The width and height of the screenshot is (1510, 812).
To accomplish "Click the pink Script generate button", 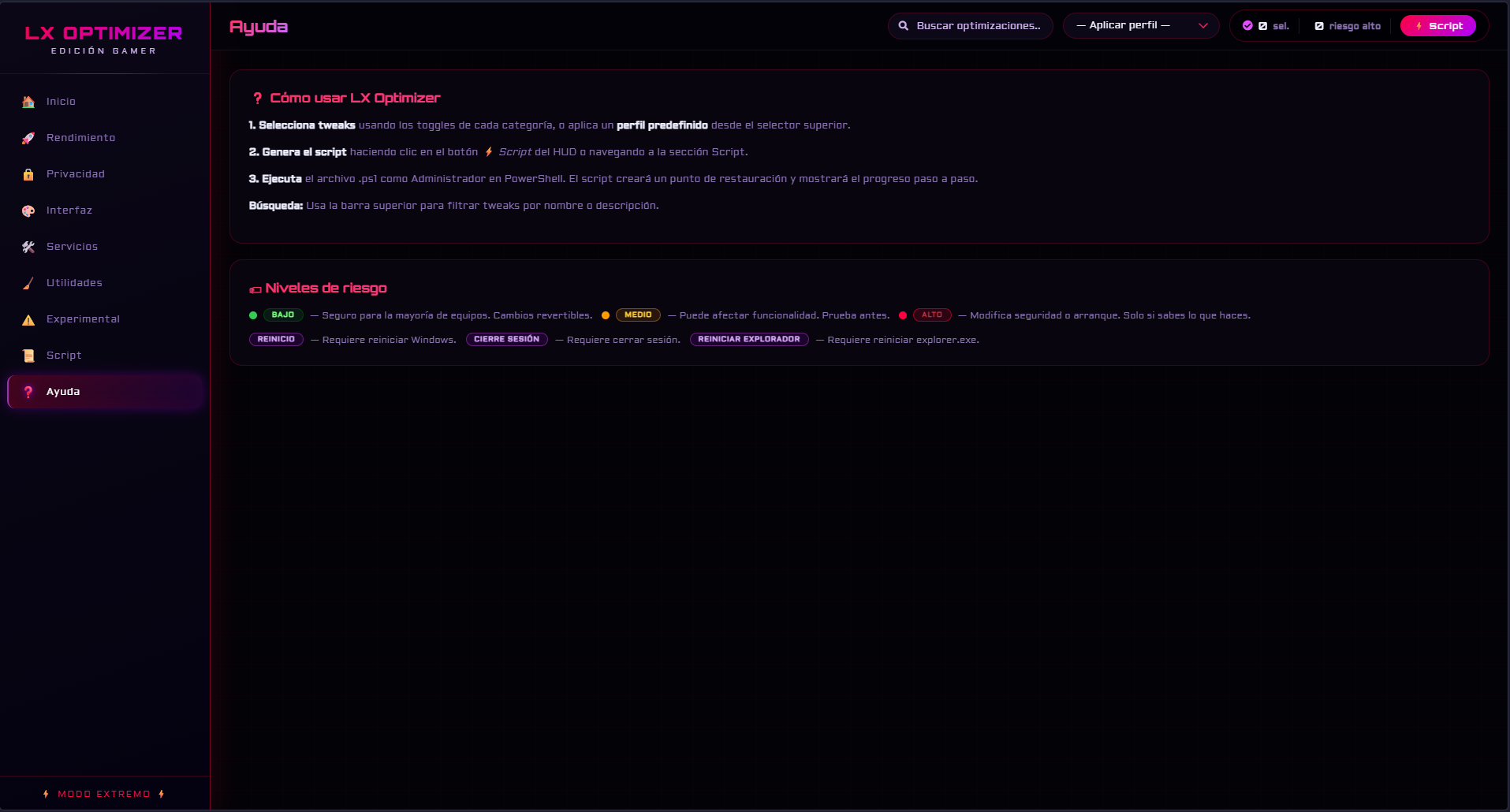I will tap(1438, 26).
